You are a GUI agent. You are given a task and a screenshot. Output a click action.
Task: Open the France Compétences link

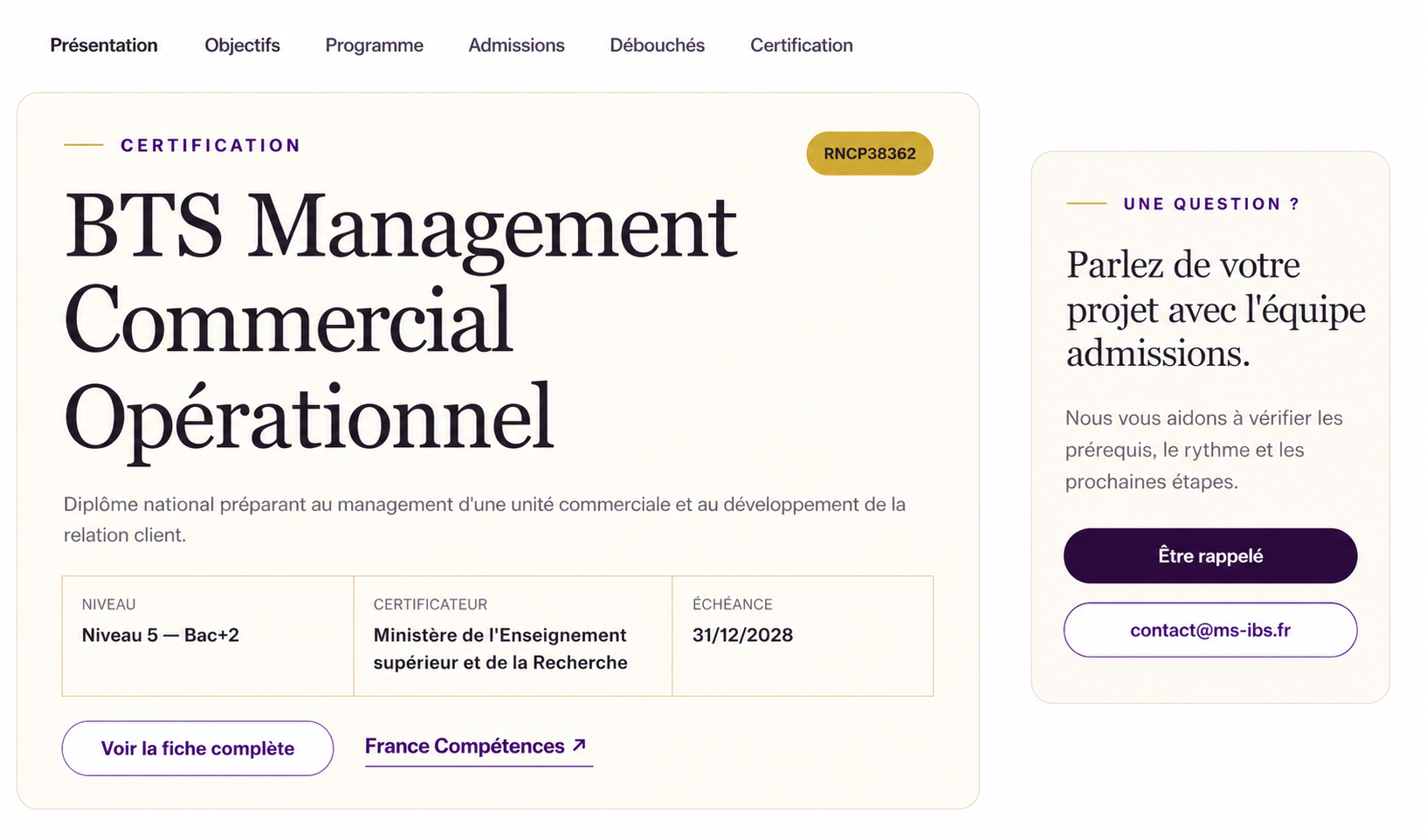[479, 747]
